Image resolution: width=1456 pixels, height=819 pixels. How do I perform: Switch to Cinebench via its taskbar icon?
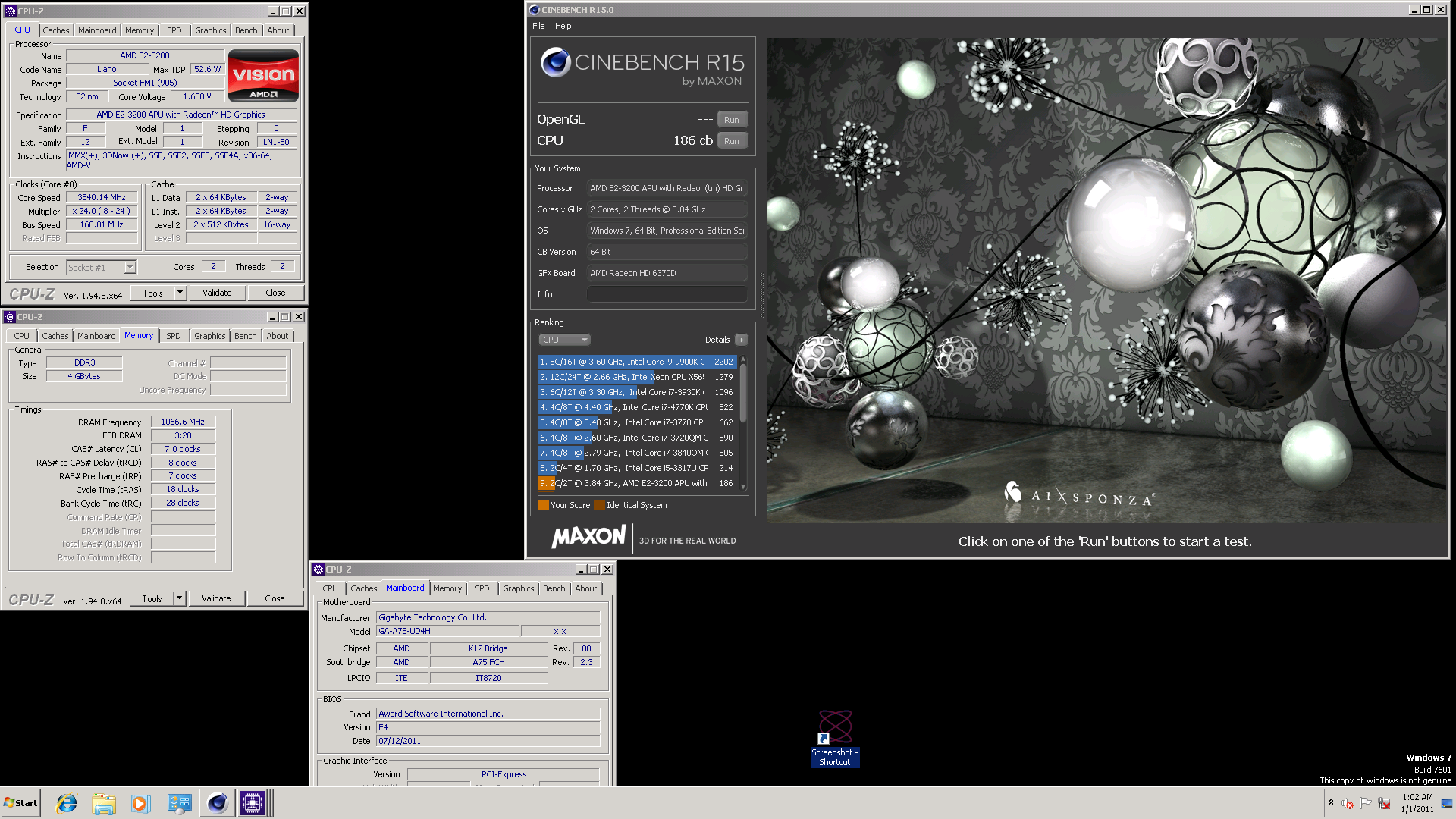(217, 803)
